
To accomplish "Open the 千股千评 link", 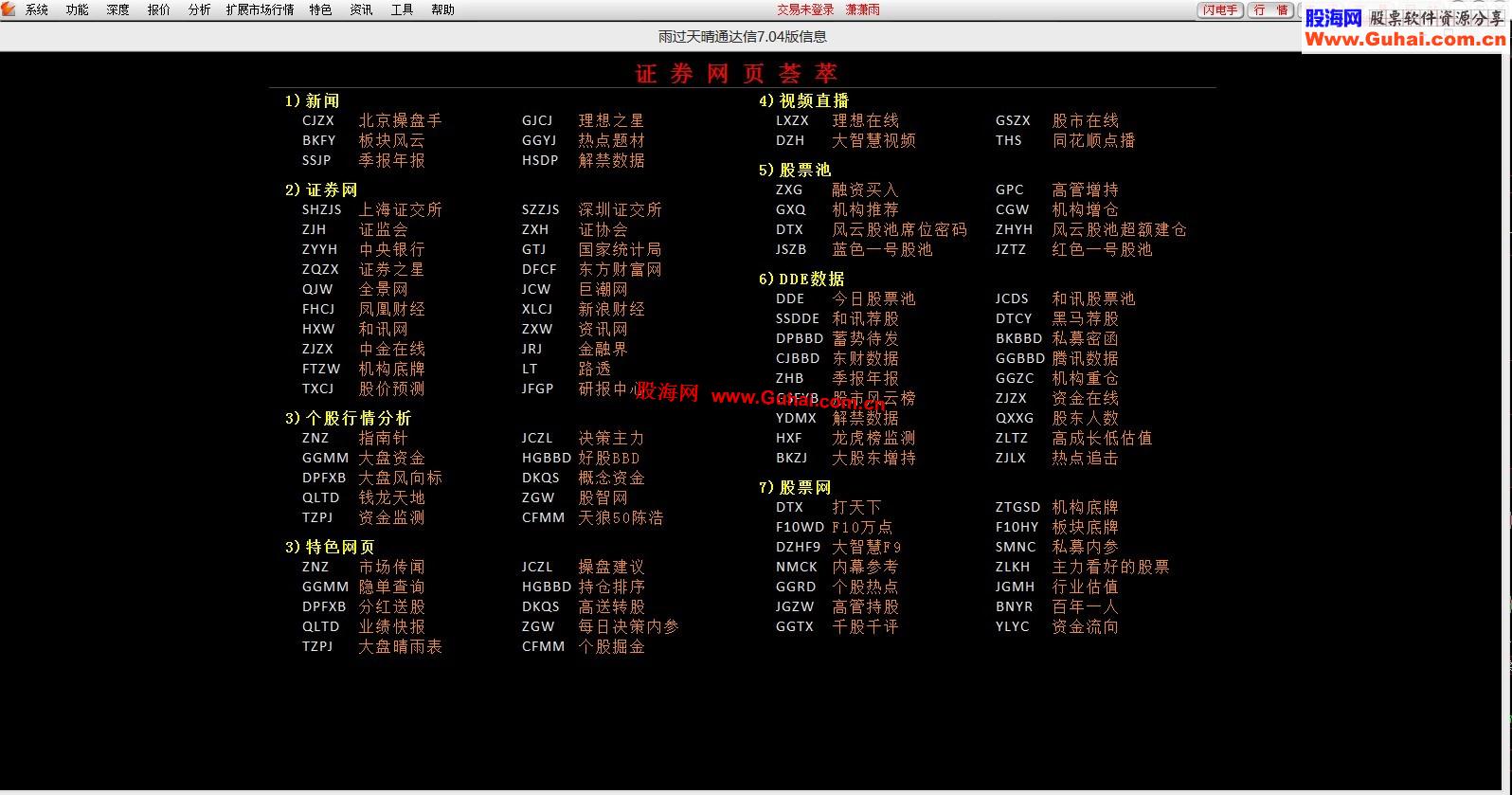I will 866,626.
